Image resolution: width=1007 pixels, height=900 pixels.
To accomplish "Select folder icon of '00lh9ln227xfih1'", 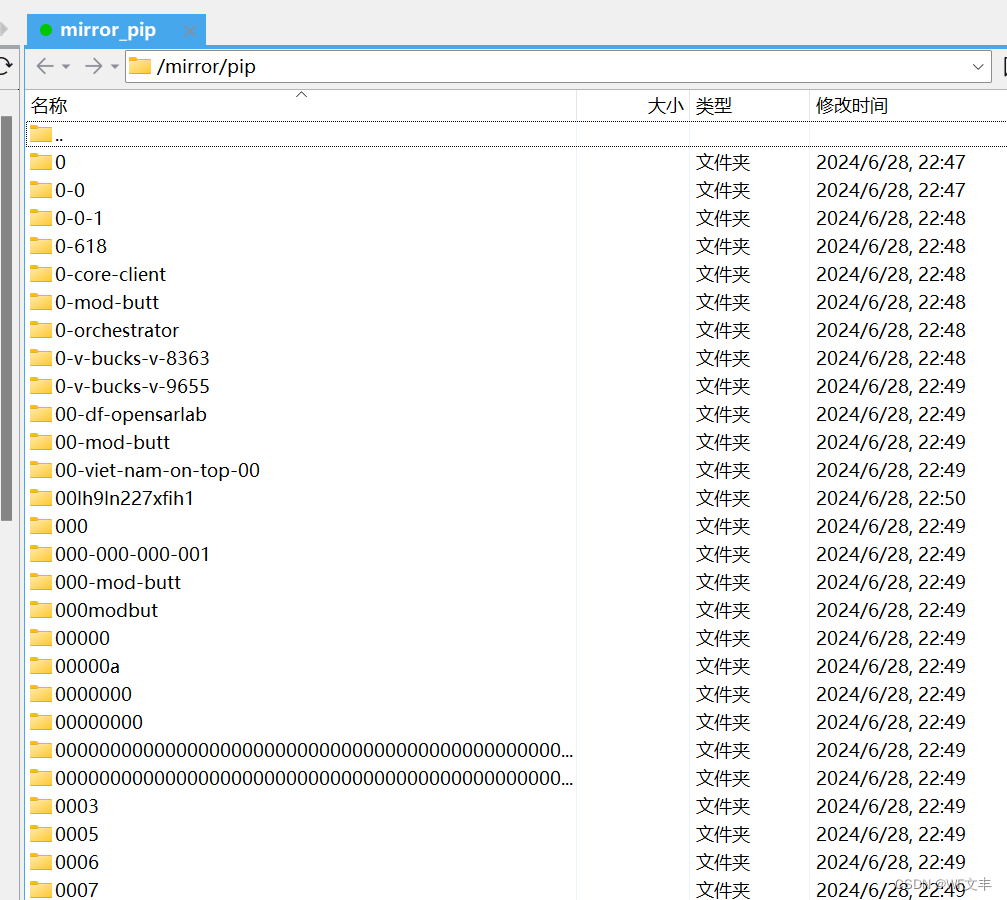I will (x=40, y=497).
